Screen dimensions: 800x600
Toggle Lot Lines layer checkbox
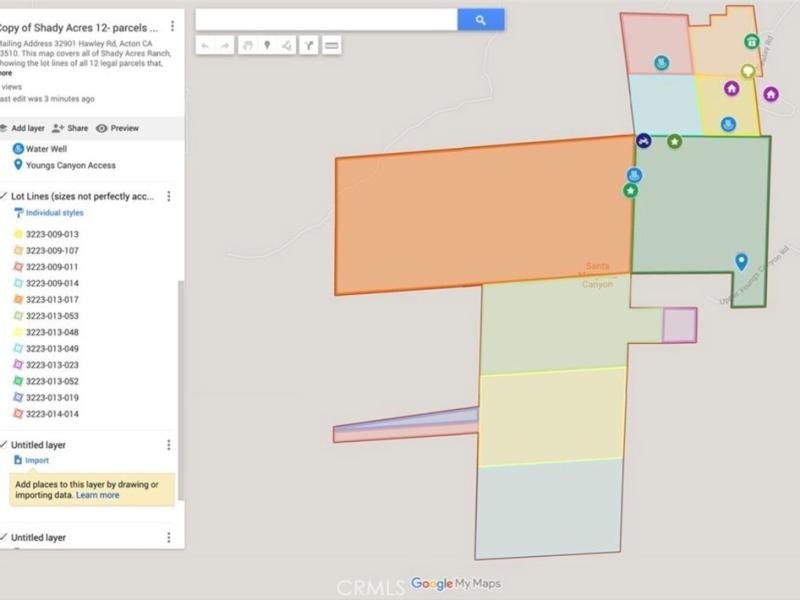pos(4,196)
